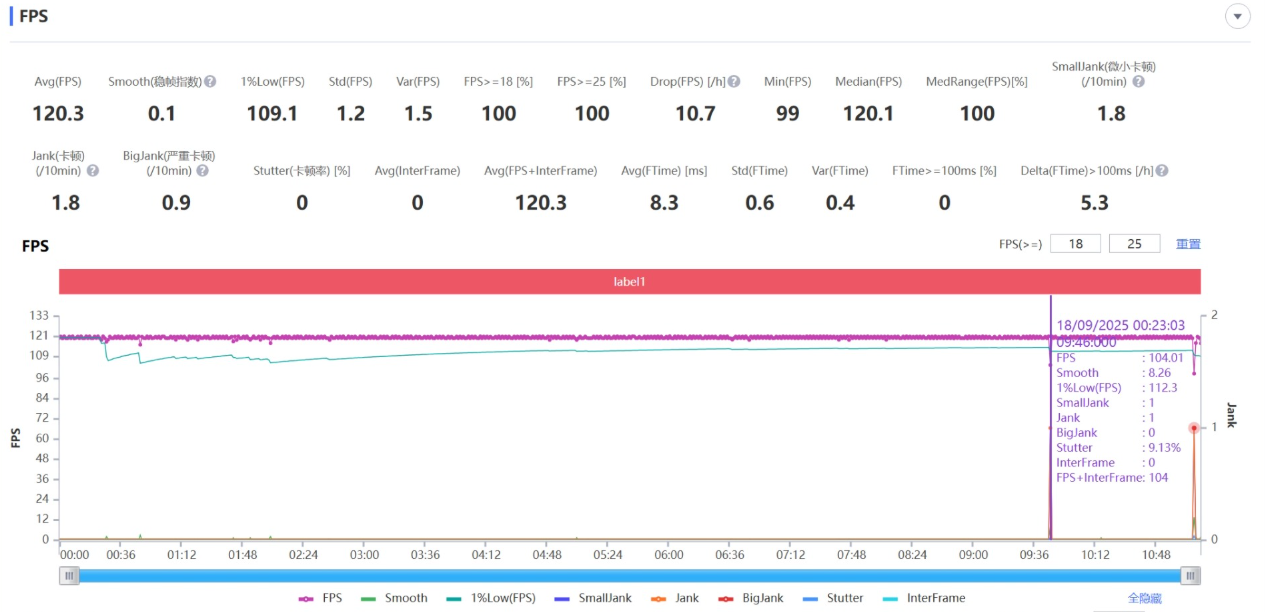The height and width of the screenshot is (612, 1265).
Task: Click the FPS threshold field showing 18
Action: 1075,244
